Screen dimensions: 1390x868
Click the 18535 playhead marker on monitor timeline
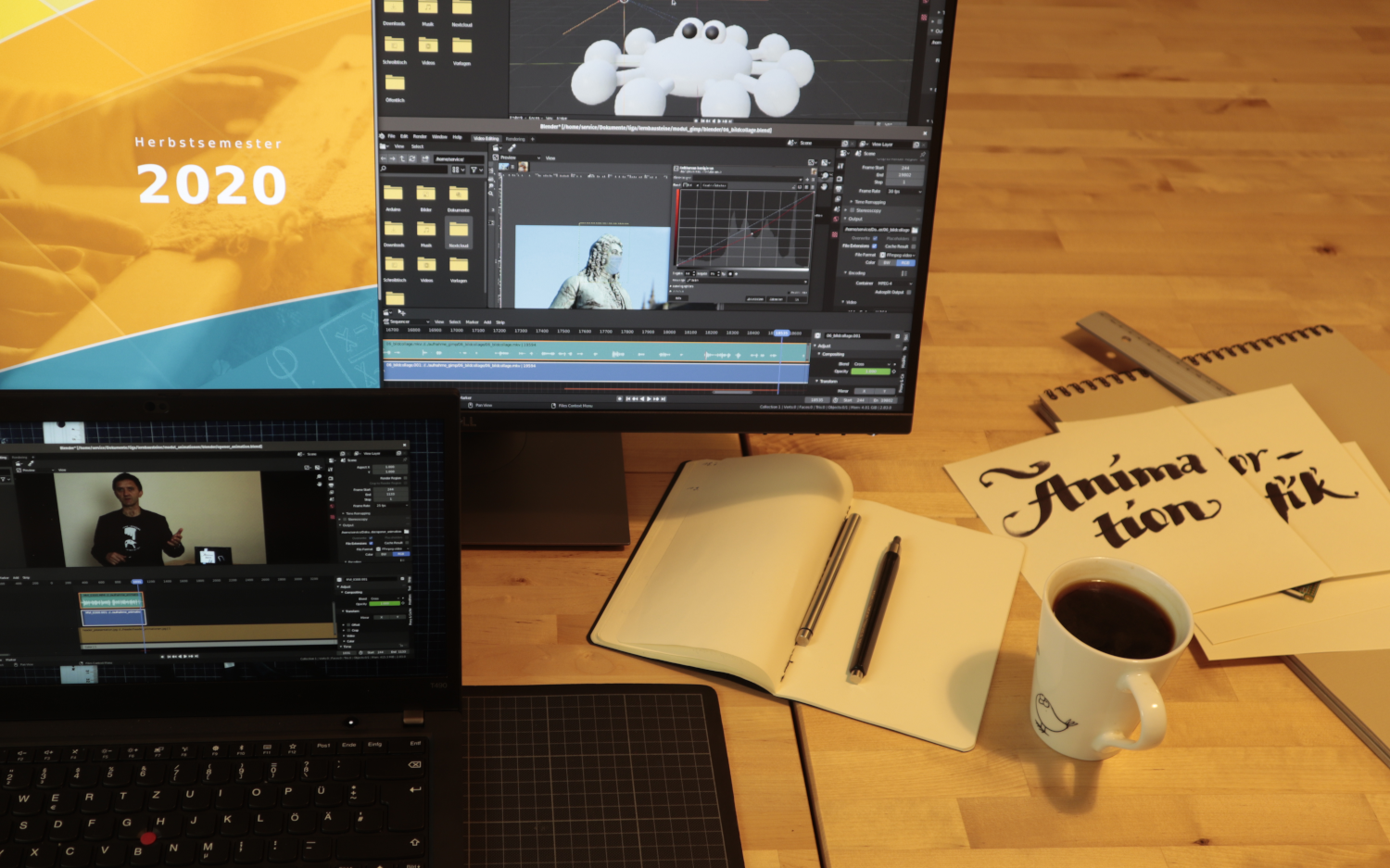(782, 333)
